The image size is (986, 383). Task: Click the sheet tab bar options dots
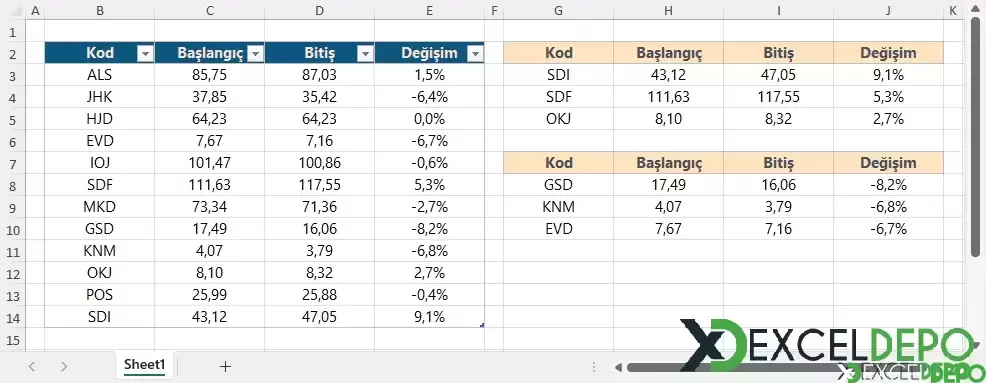pos(594,367)
